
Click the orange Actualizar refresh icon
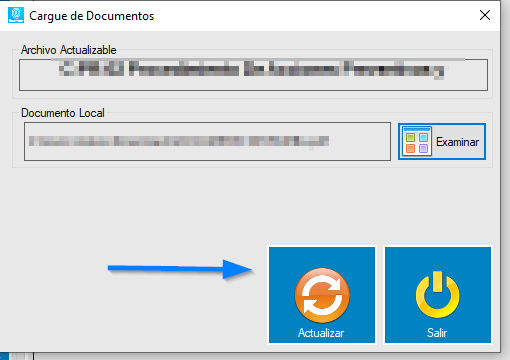click(x=322, y=295)
